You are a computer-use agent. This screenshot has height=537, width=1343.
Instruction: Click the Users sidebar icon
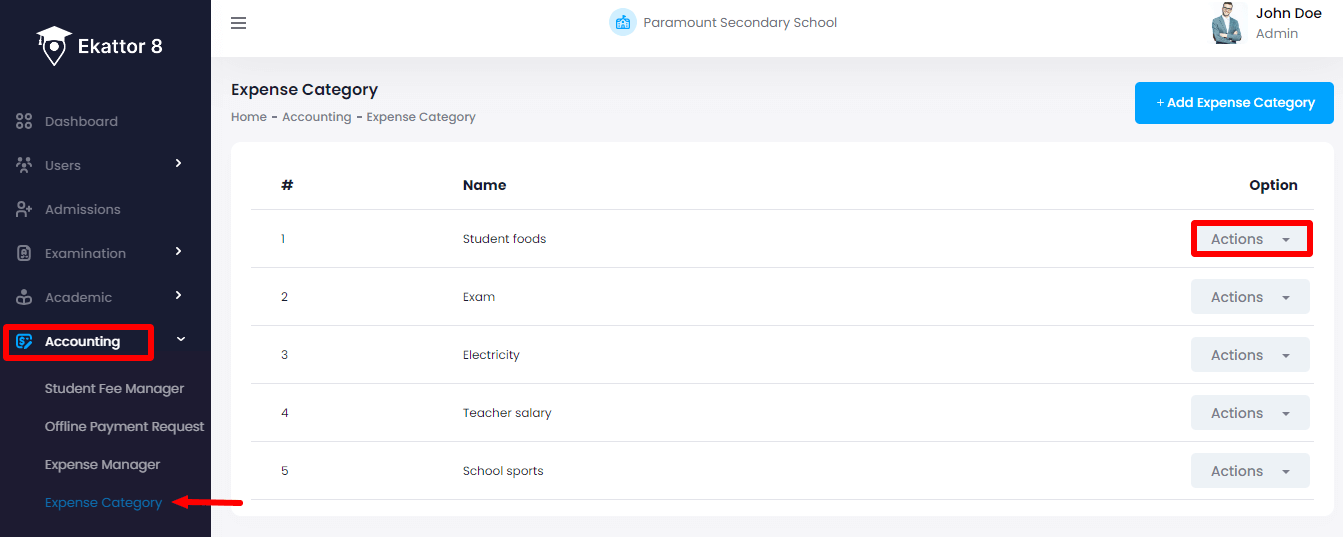25,165
